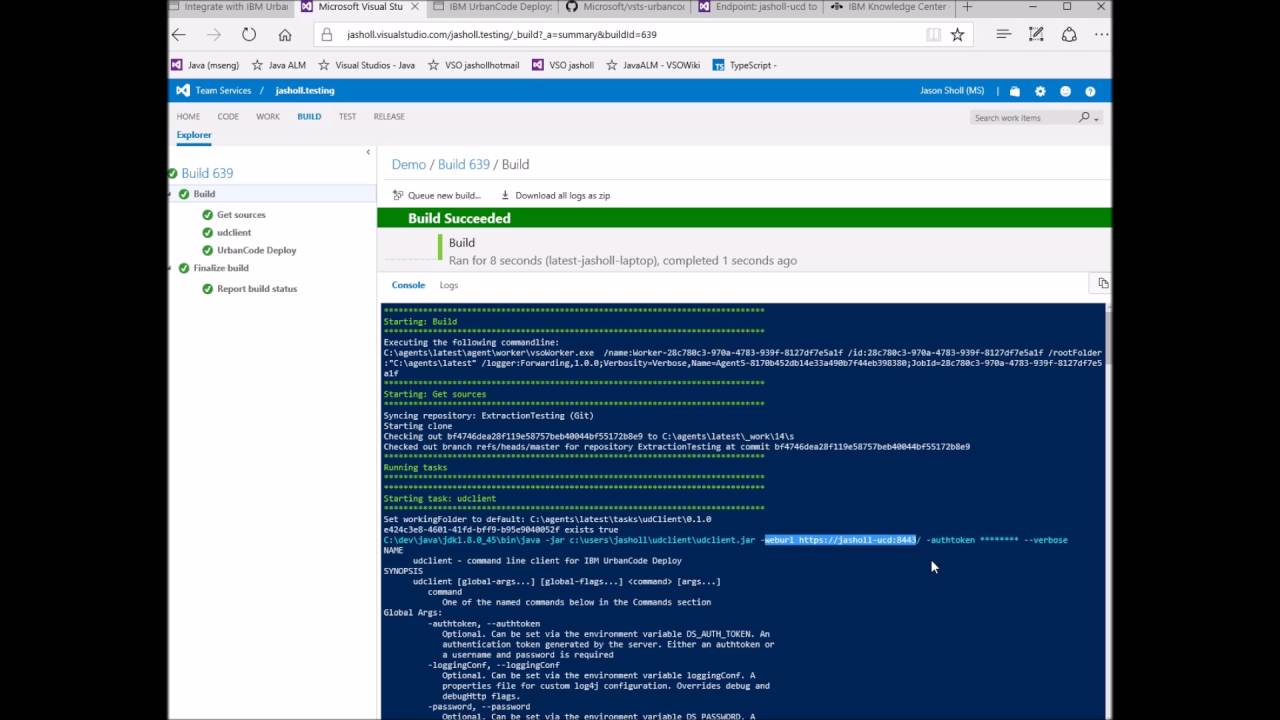Open the browser Hub icon

click(x=1003, y=35)
